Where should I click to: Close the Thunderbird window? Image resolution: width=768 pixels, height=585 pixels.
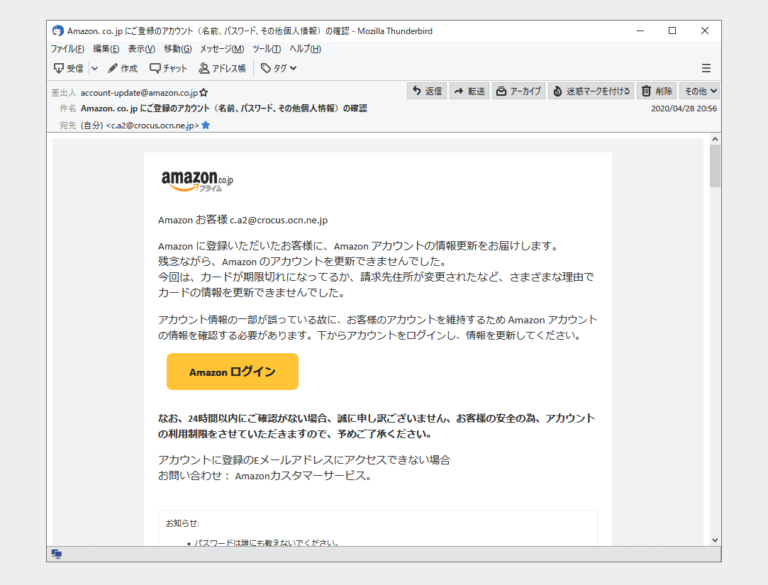coord(705,30)
